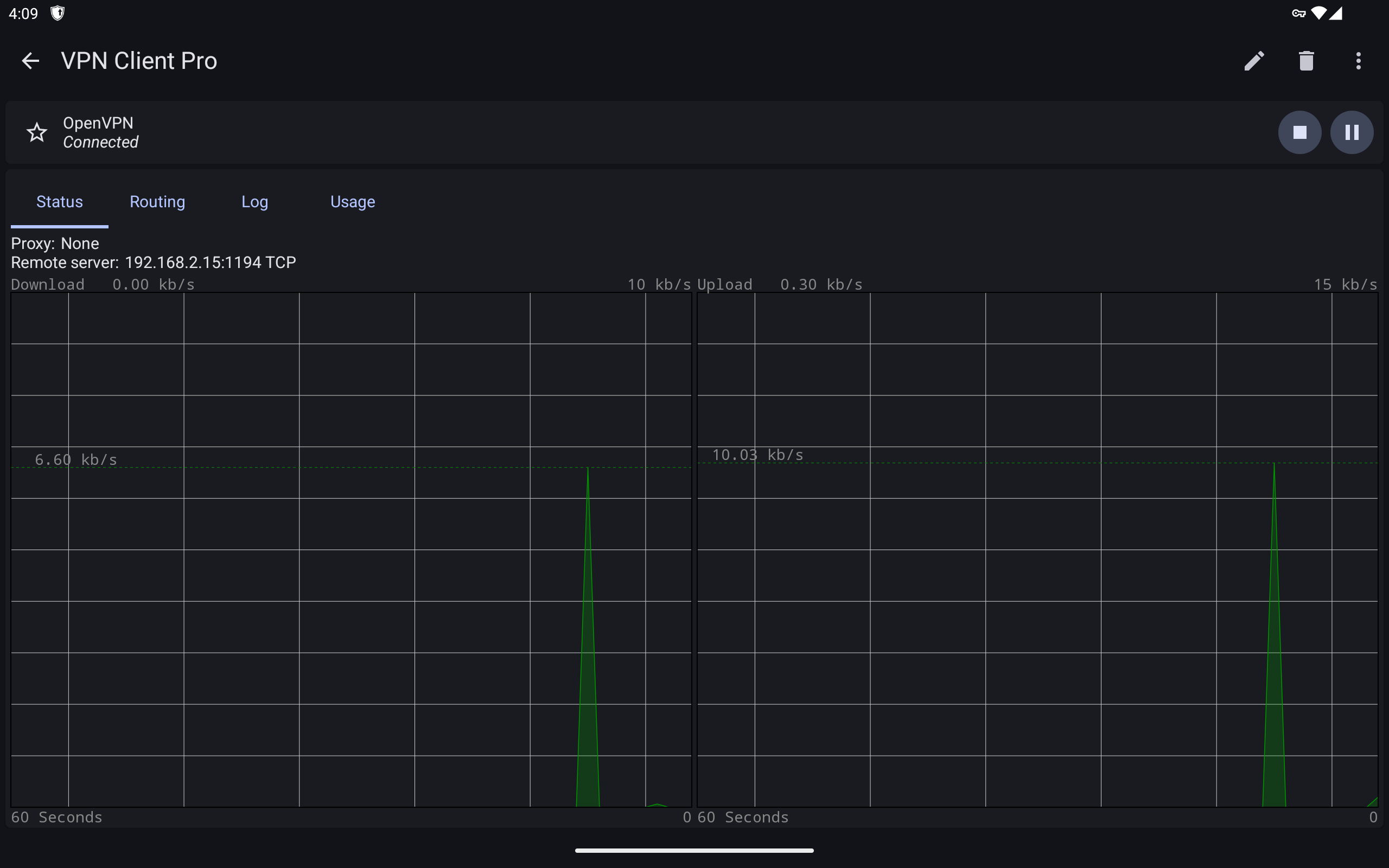Tap the Connected status text
Viewport: 1389px width, 868px height.
[101, 142]
